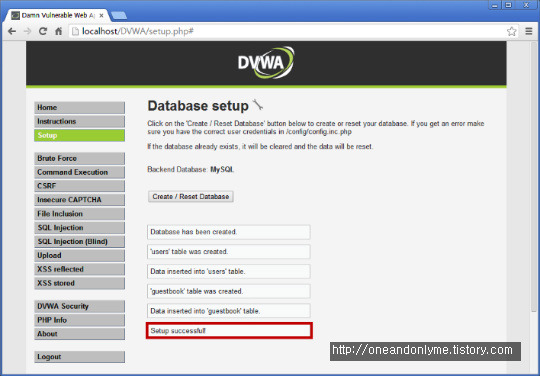This screenshot has width=540, height=376.
Task: Maximize the browser window
Action: click(508, 5)
